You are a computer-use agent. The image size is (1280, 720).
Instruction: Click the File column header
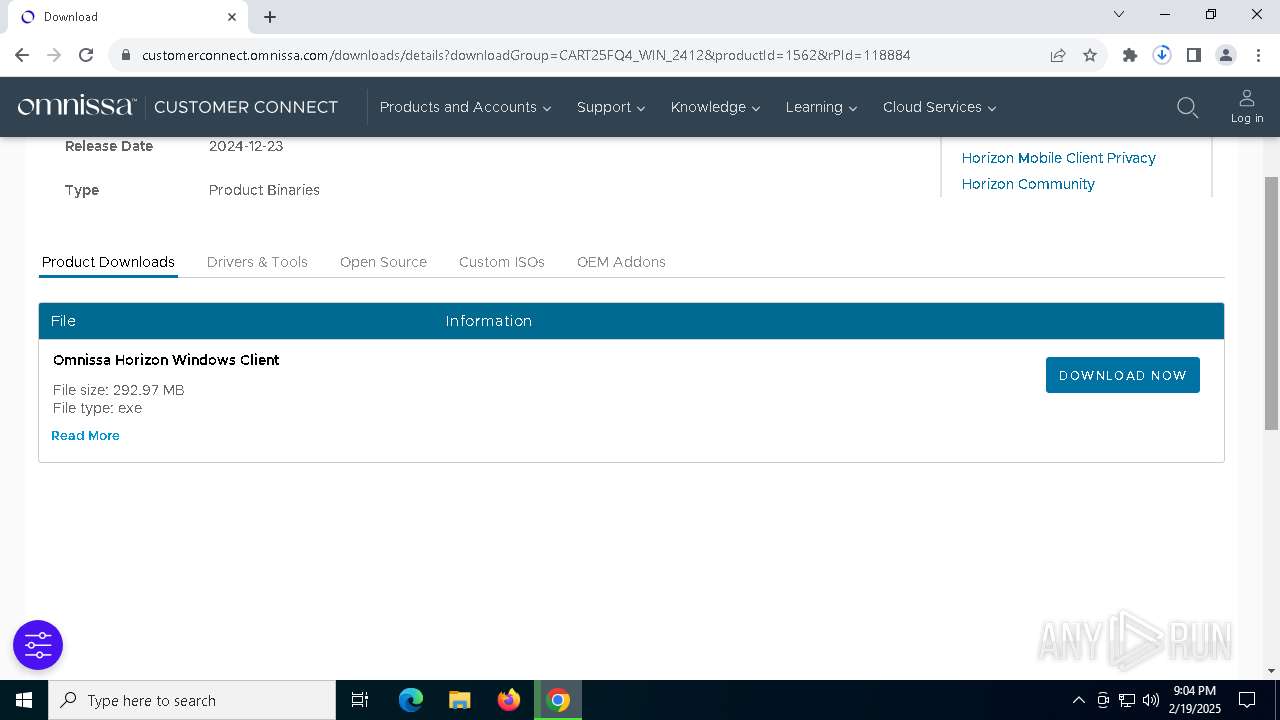point(63,321)
